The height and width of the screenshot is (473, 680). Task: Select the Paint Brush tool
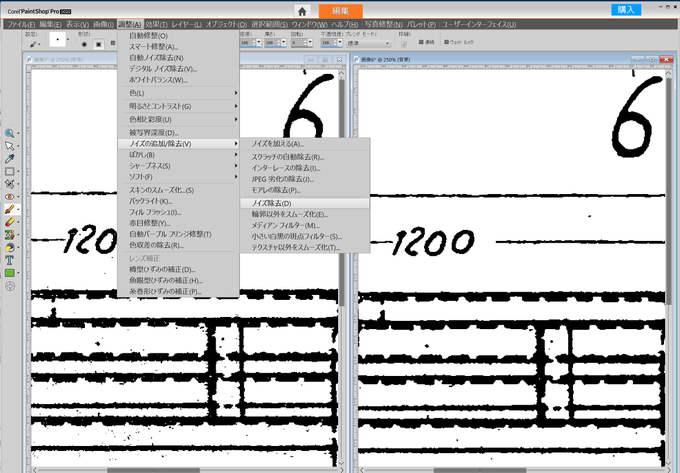9,209
